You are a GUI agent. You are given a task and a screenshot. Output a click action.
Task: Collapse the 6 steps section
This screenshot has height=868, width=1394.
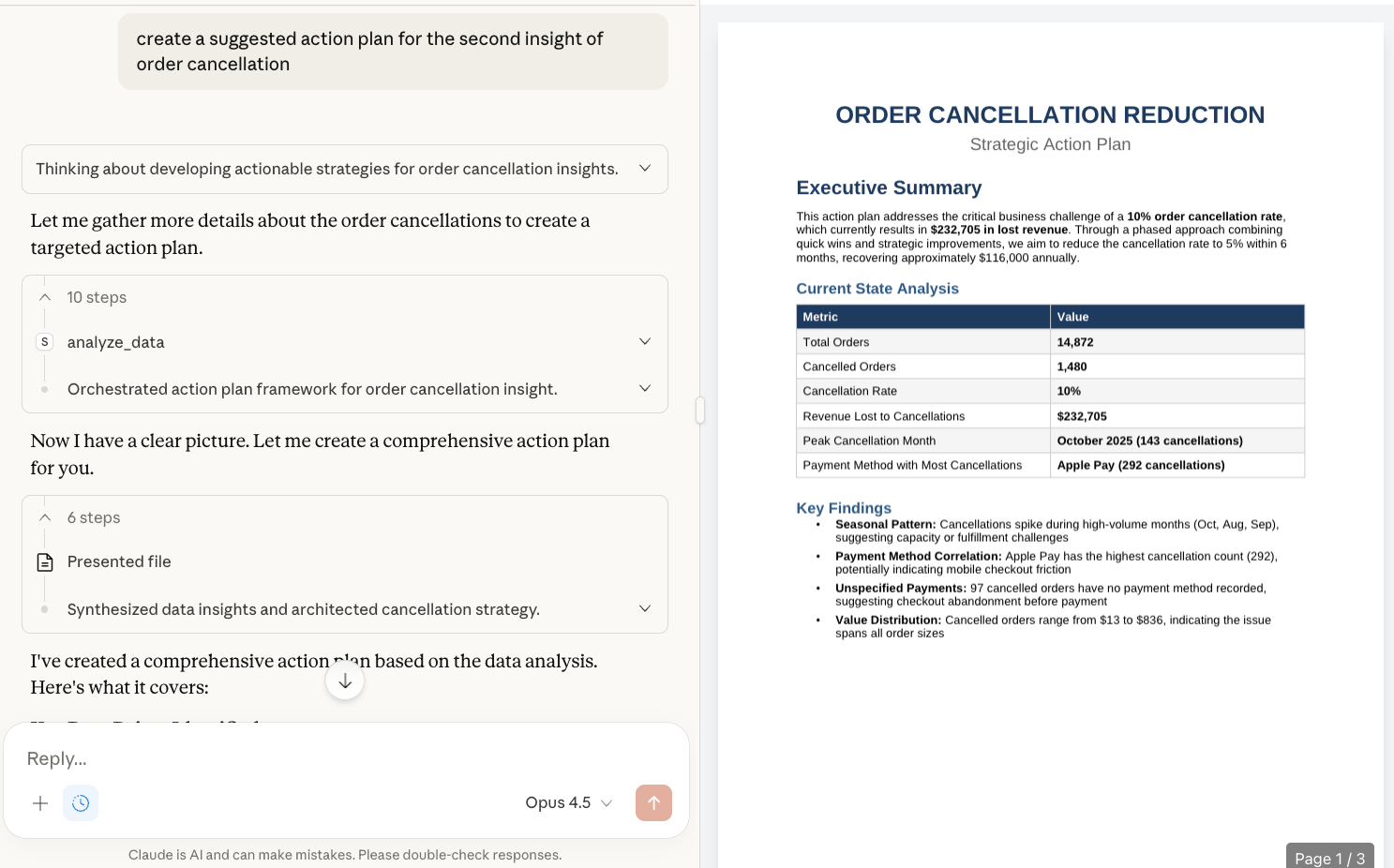point(45,517)
